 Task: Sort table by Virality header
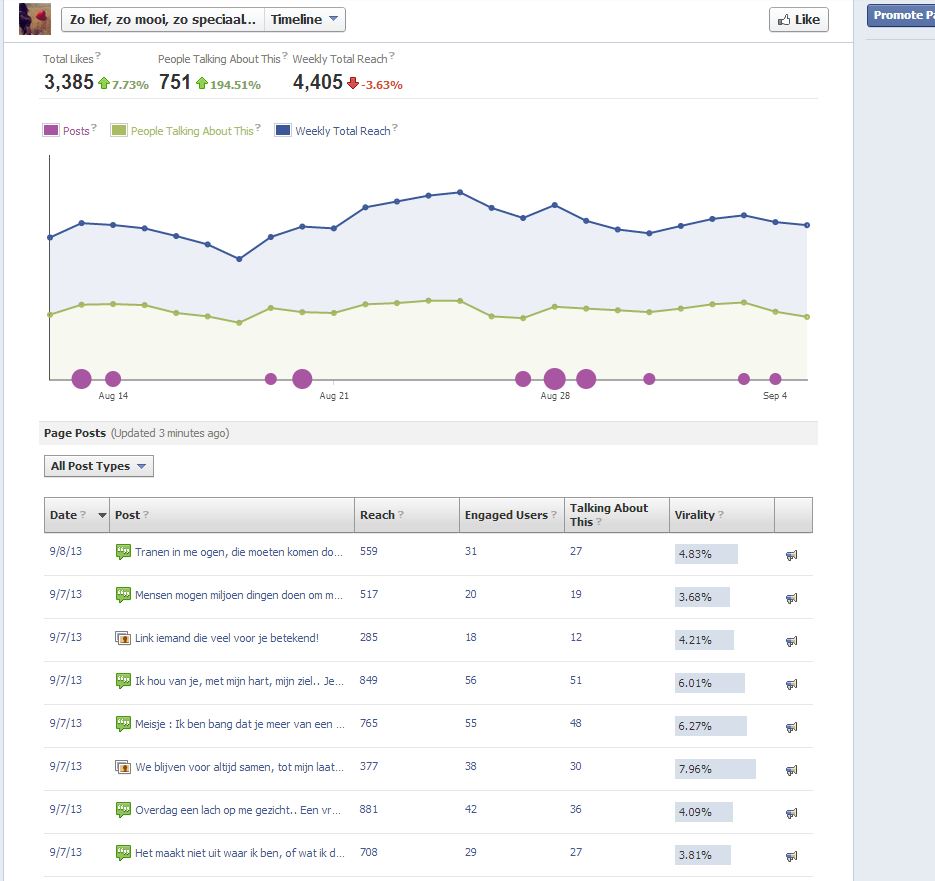[x=722, y=515]
